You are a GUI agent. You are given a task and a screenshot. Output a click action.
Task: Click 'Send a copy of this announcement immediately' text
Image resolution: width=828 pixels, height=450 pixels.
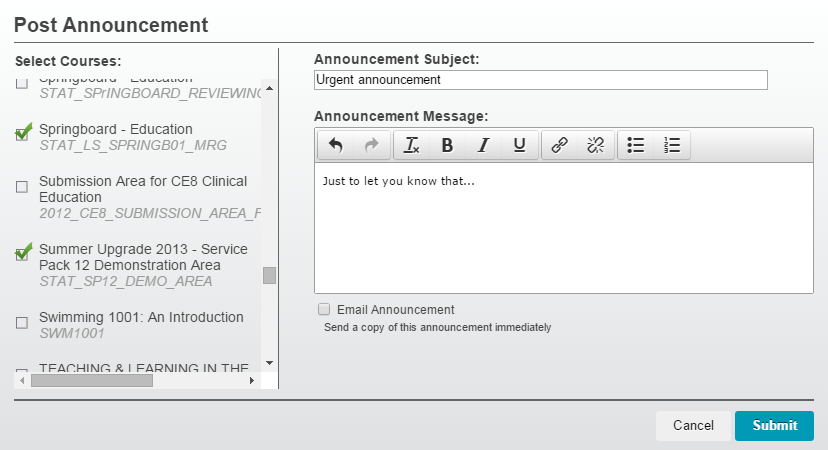tap(437, 327)
